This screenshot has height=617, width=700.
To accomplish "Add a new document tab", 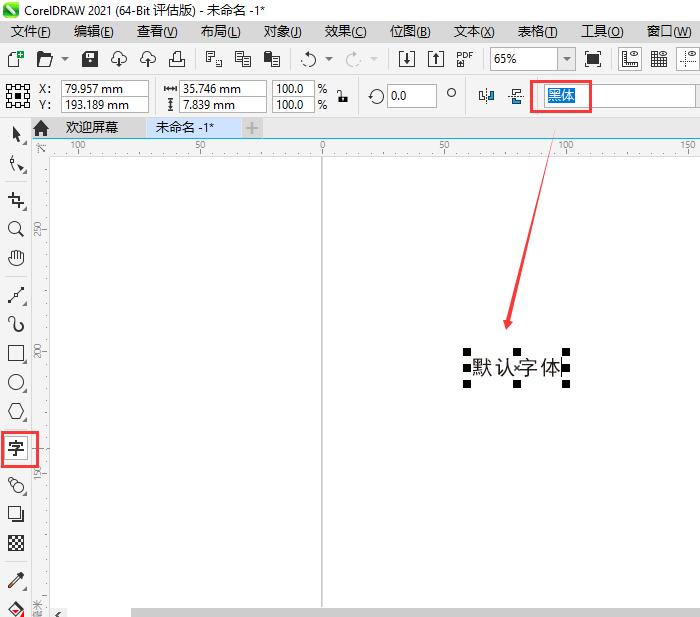I will click(x=252, y=128).
